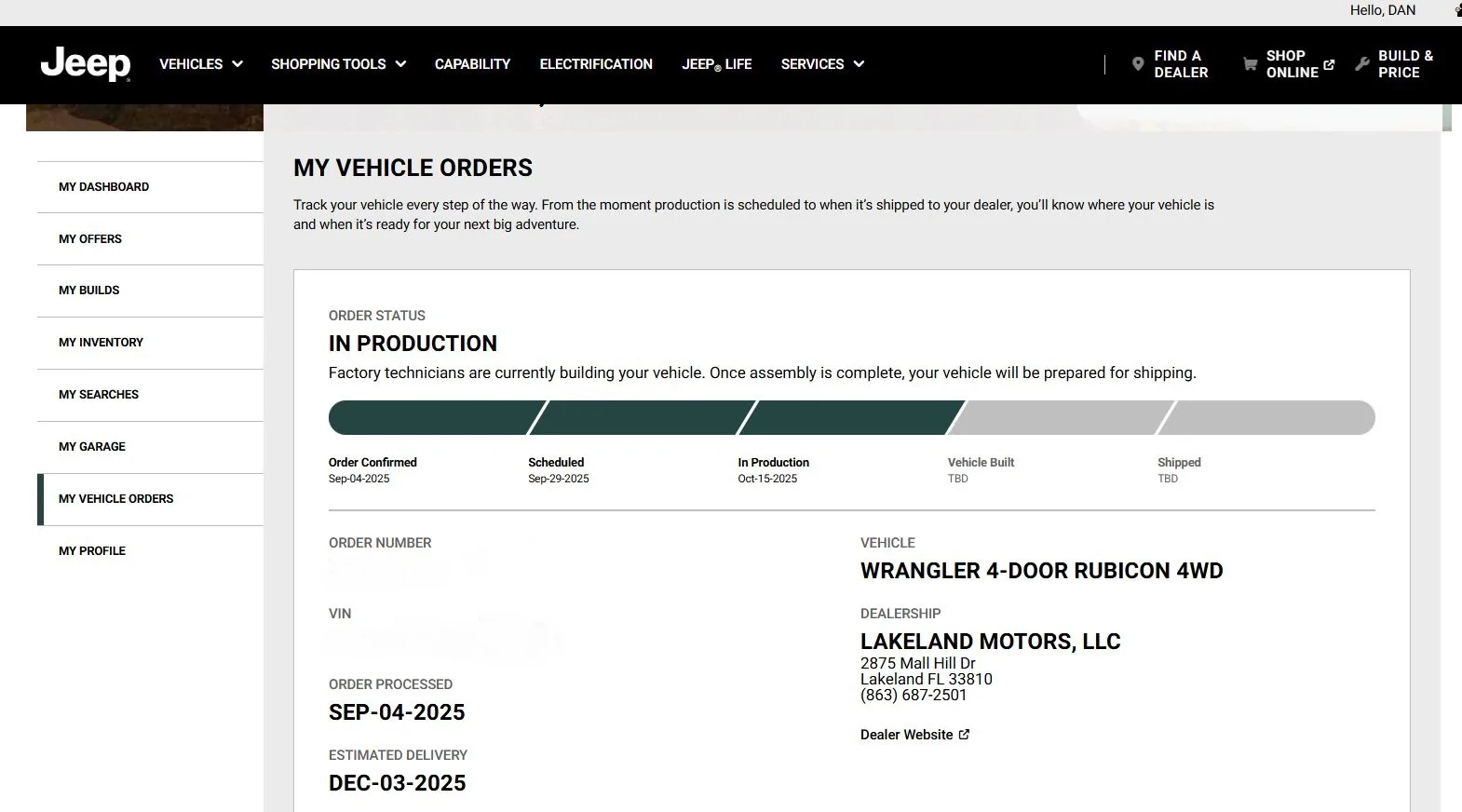Click the IN PRODUCTION status heading

(413, 344)
